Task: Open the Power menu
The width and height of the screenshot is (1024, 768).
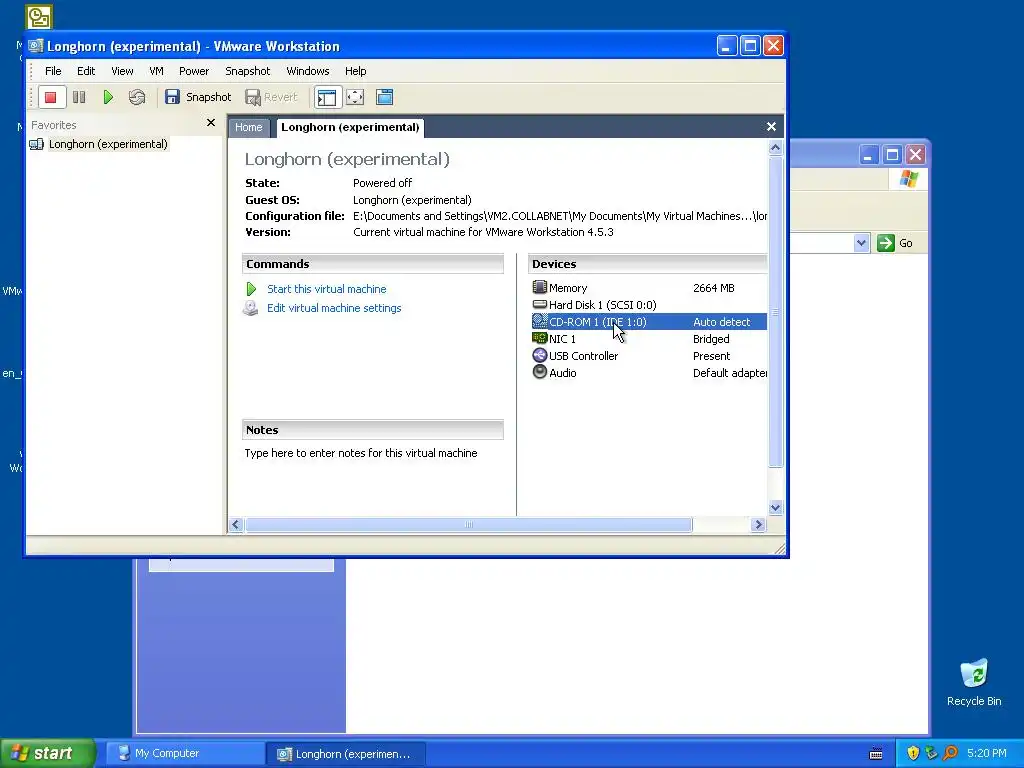Action: [194, 71]
